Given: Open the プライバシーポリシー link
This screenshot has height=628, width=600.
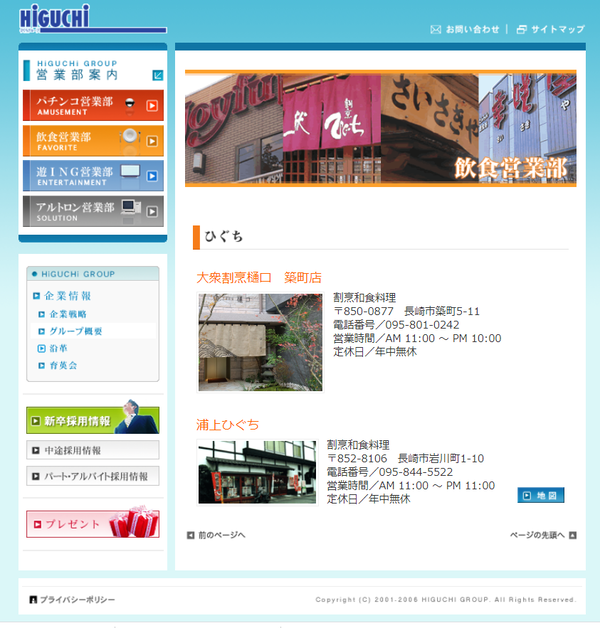Looking at the screenshot, I should (x=77, y=600).
